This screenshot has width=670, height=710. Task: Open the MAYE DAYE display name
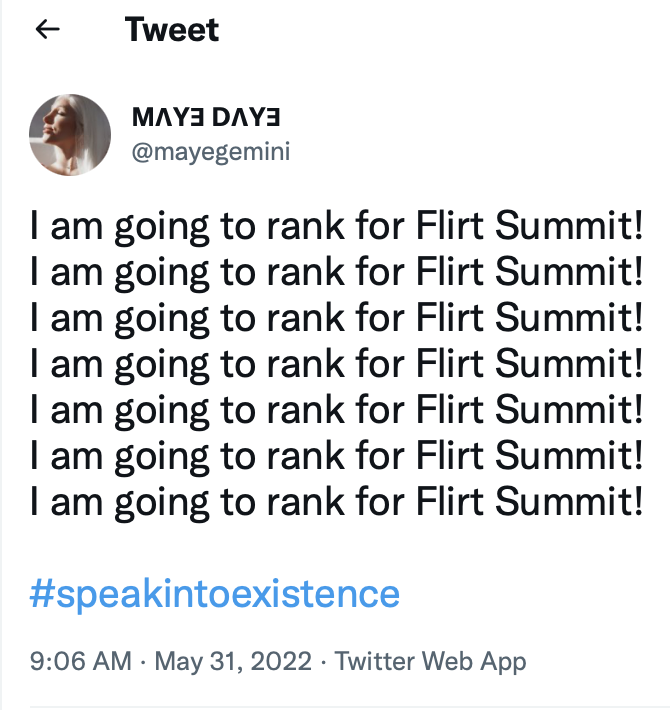[x=206, y=117]
